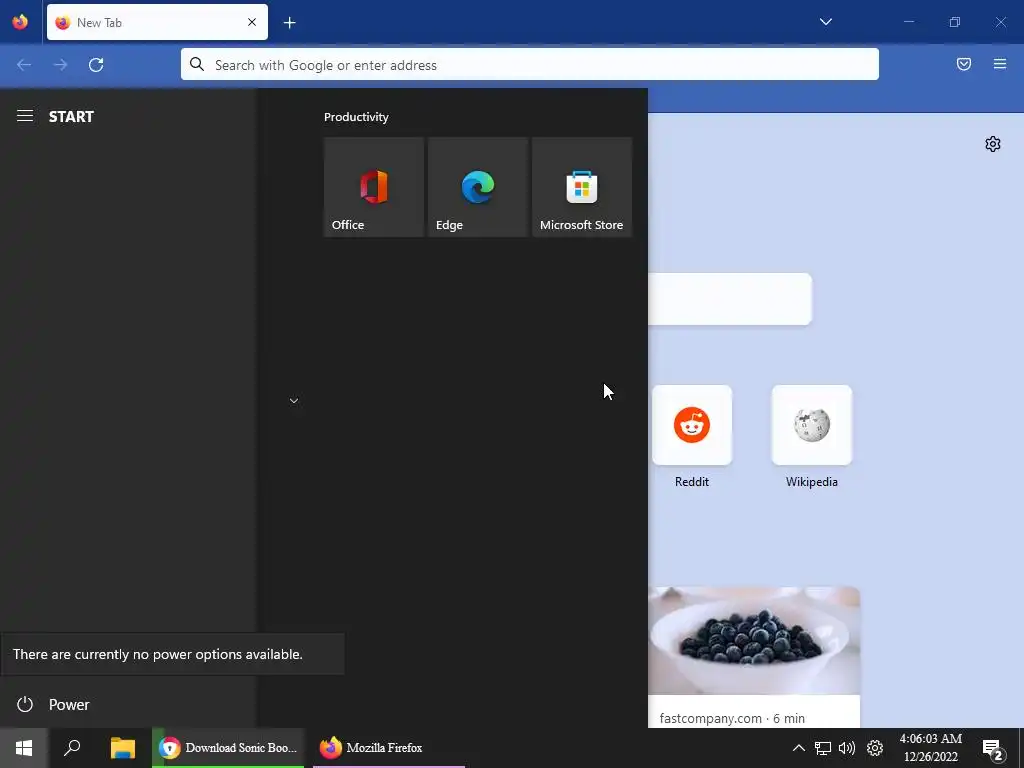This screenshot has width=1024, height=768.
Task: Open the network icon in system tray
Action: coord(823,748)
